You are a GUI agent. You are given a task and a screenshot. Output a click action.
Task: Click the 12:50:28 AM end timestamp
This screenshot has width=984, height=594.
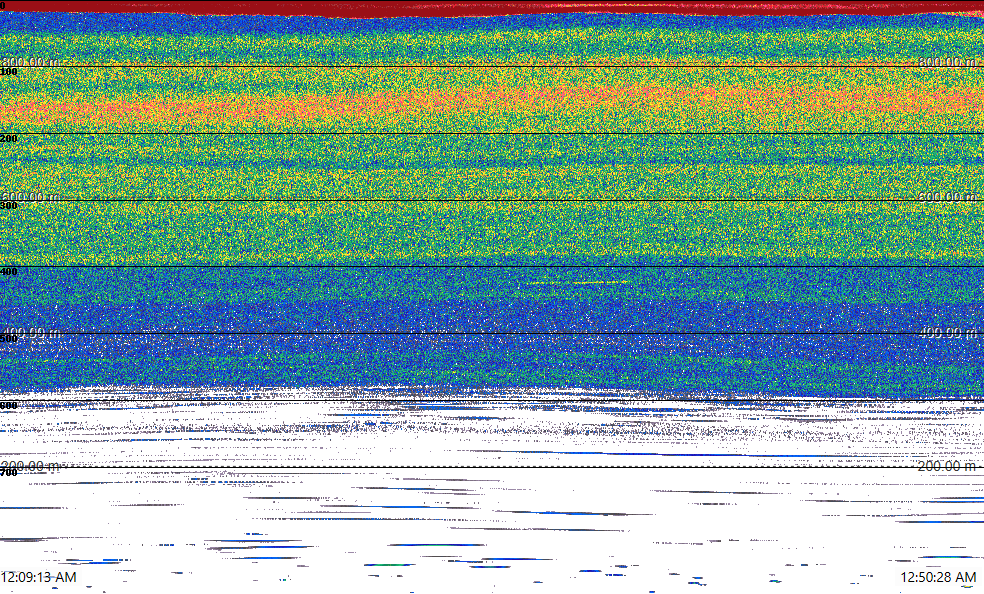click(x=938, y=577)
